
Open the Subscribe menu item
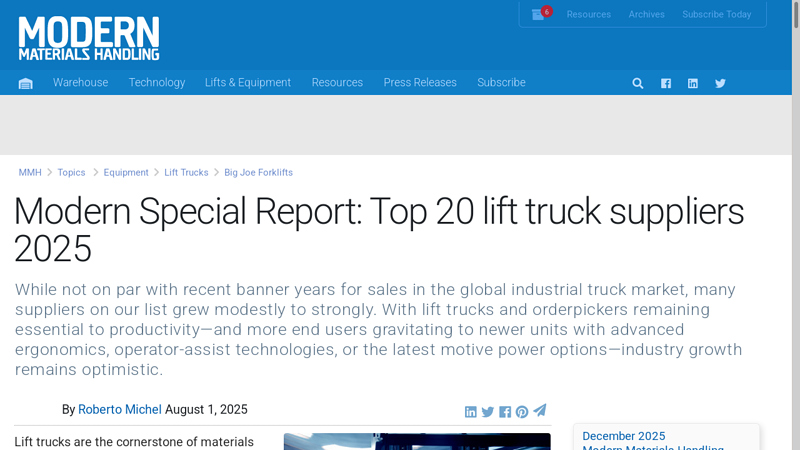pos(501,83)
